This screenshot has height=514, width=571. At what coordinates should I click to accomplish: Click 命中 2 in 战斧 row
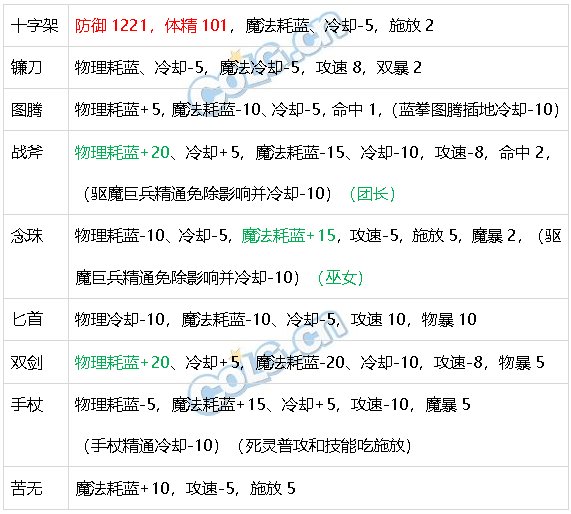pos(521,152)
